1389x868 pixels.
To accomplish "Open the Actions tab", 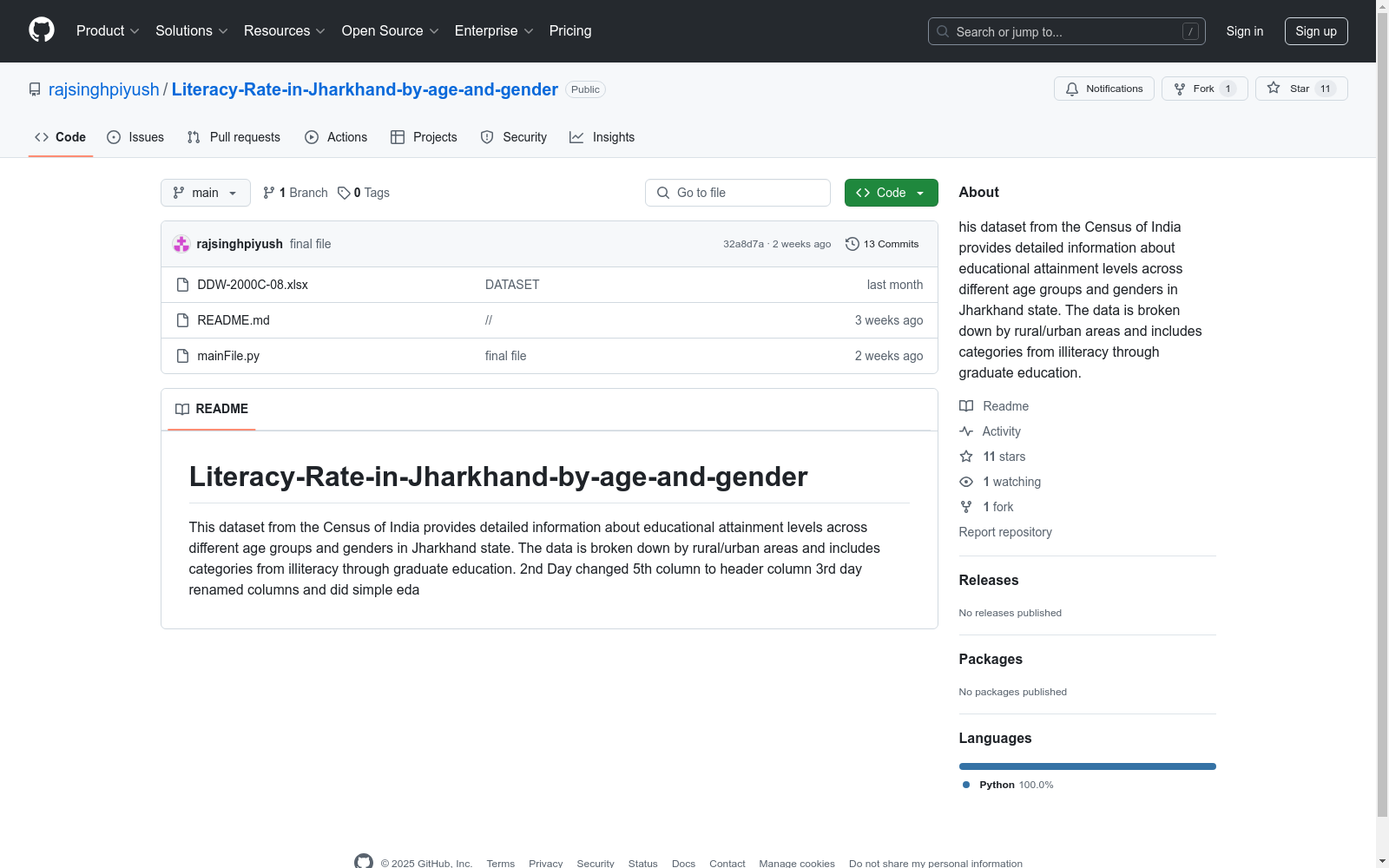I will tap(336, 137).
